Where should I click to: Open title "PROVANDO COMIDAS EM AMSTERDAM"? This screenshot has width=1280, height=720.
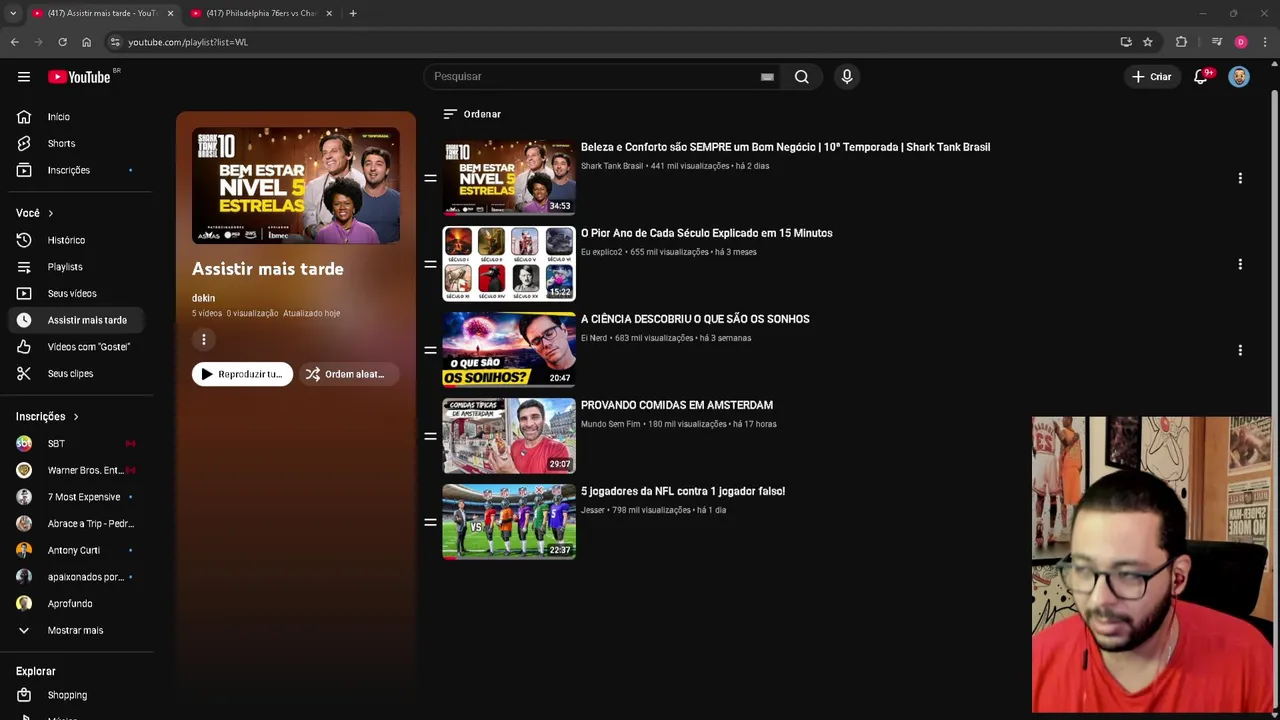677,405
